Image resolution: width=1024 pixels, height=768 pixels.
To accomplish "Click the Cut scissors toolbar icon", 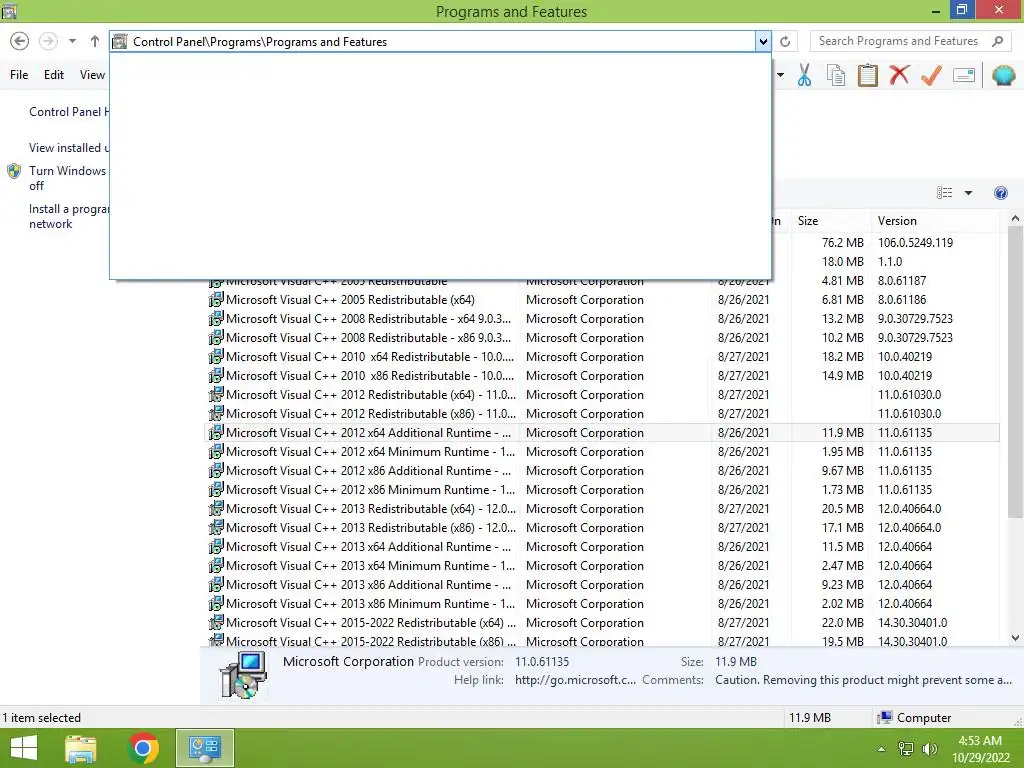I will [x=805, y=75].
